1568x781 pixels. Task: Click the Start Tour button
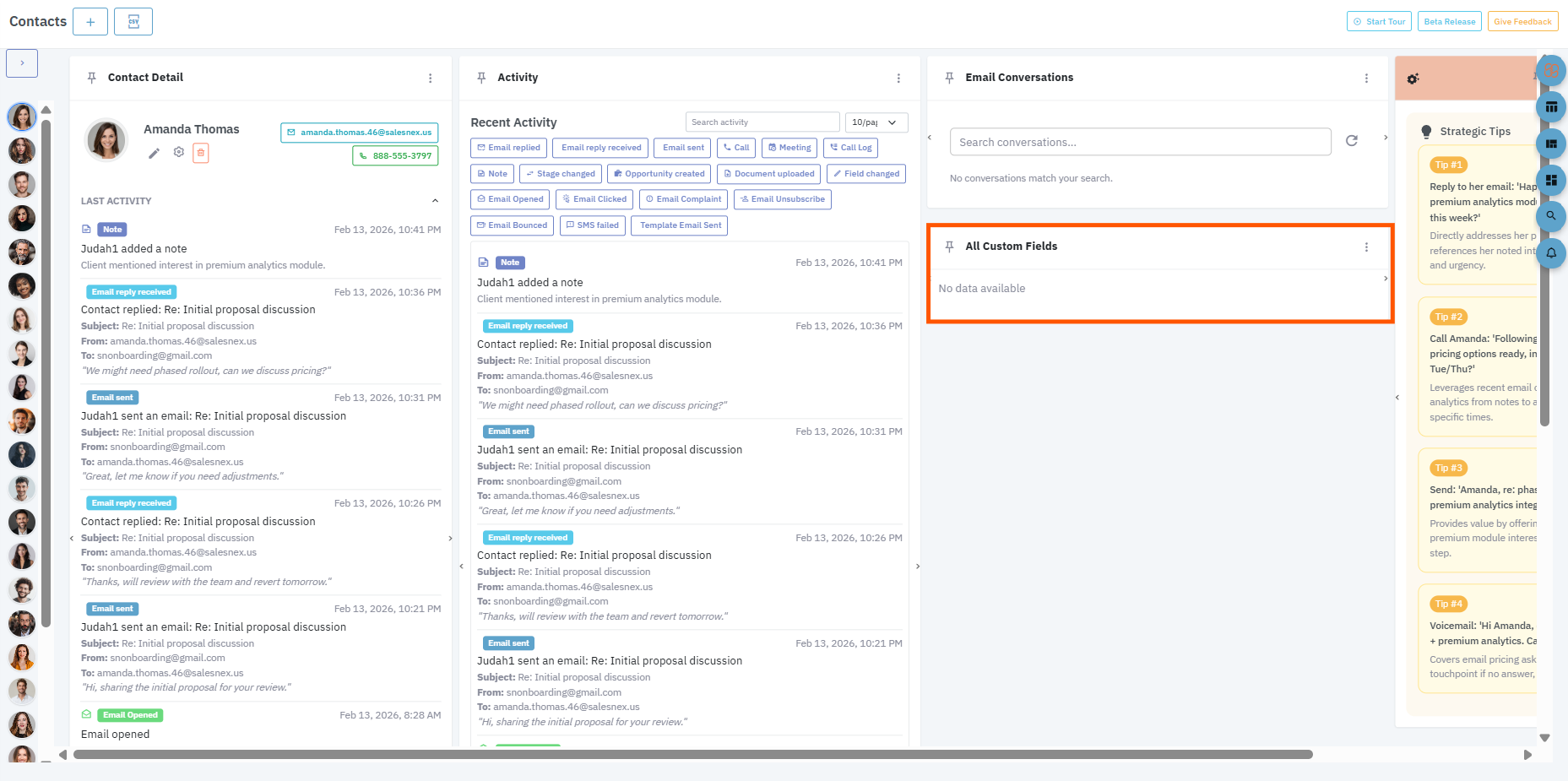[1378, 22]
